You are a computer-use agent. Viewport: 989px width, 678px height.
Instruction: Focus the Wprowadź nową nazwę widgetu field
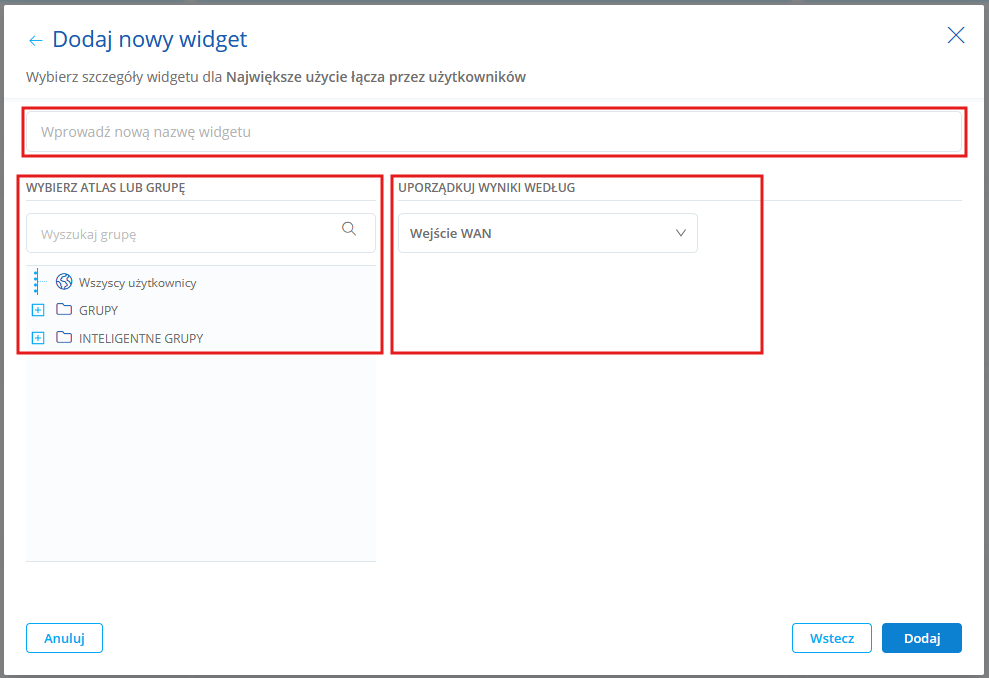point(494,132)
